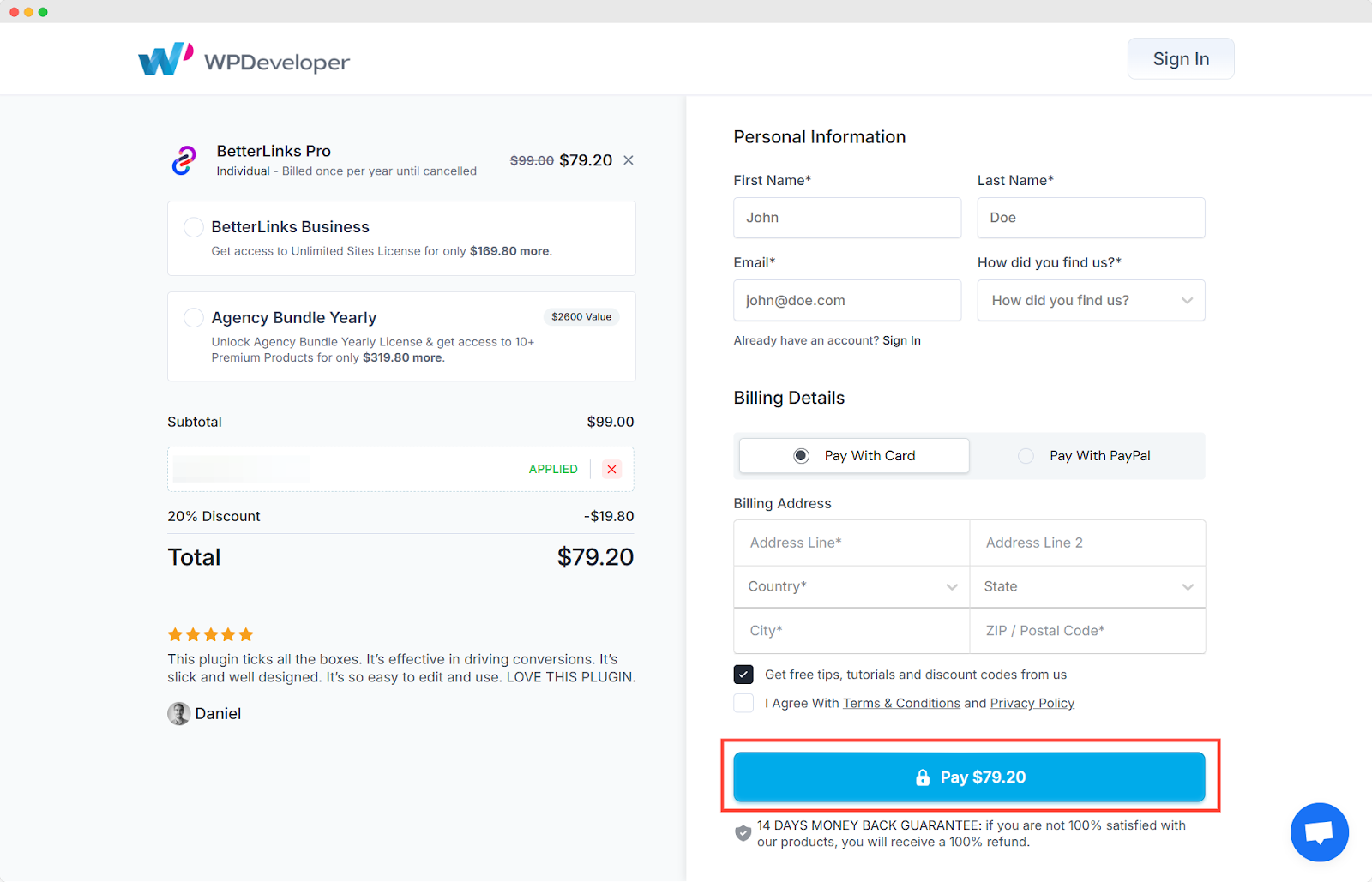Image resolution: width=1372 pixels, height=882 pixels.
Task: Enable the Terms & Conditions agreement checkbox
Action: (x=743, y=702)
